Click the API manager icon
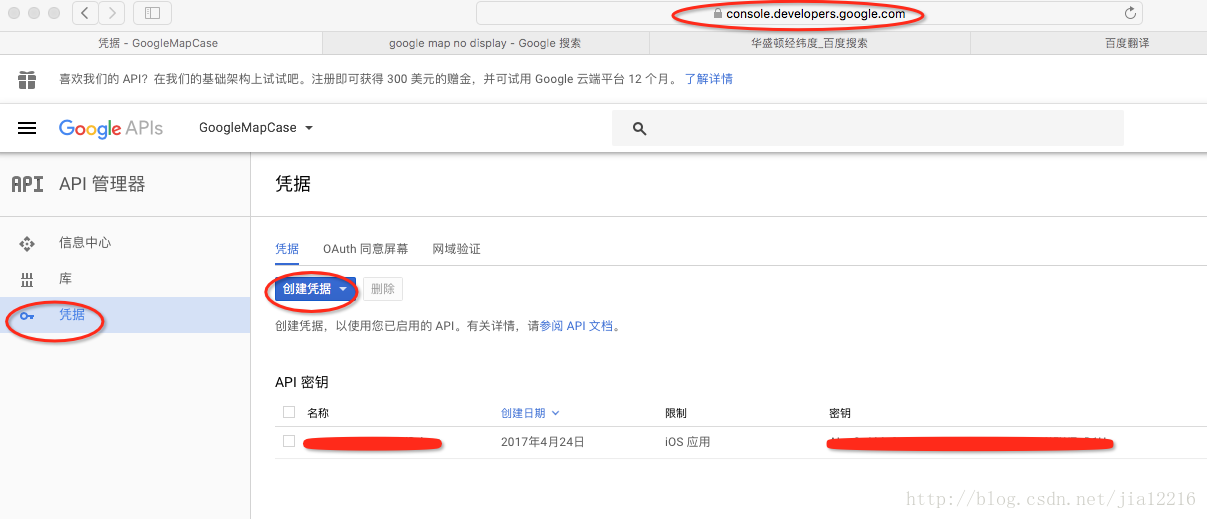This screenshot has height=519, width=1207. [27, 184]
